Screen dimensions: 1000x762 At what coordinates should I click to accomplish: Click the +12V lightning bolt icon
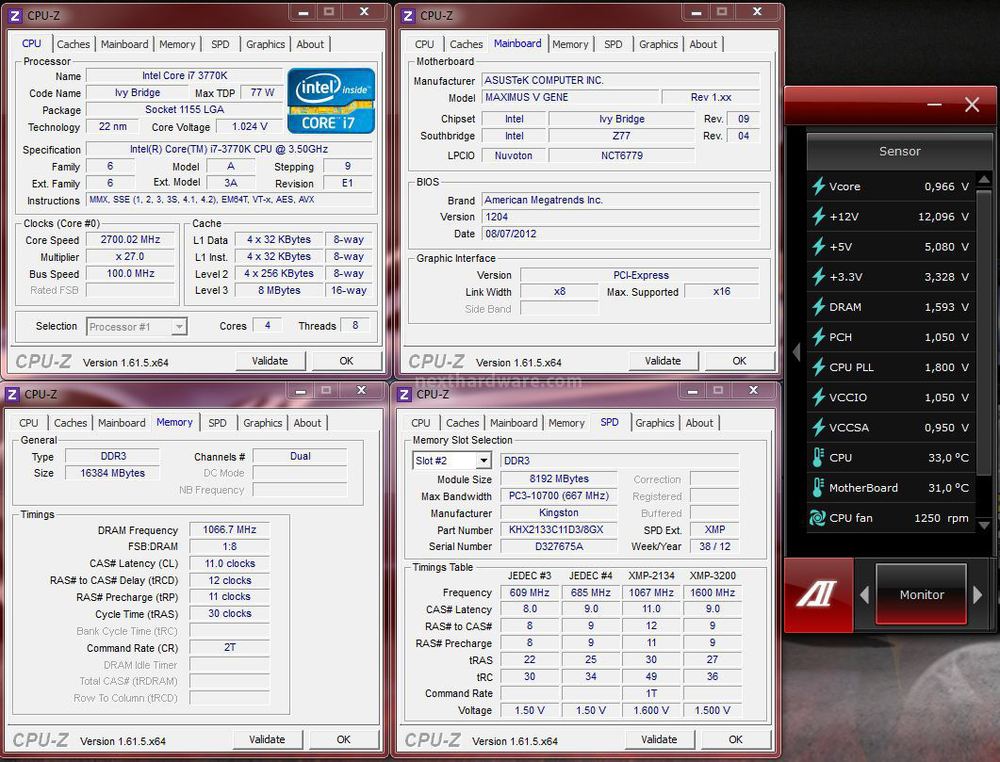[818, 216]
